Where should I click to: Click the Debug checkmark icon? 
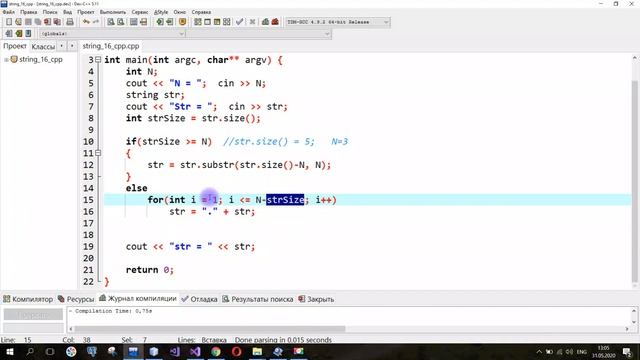[x=240, y=22]
